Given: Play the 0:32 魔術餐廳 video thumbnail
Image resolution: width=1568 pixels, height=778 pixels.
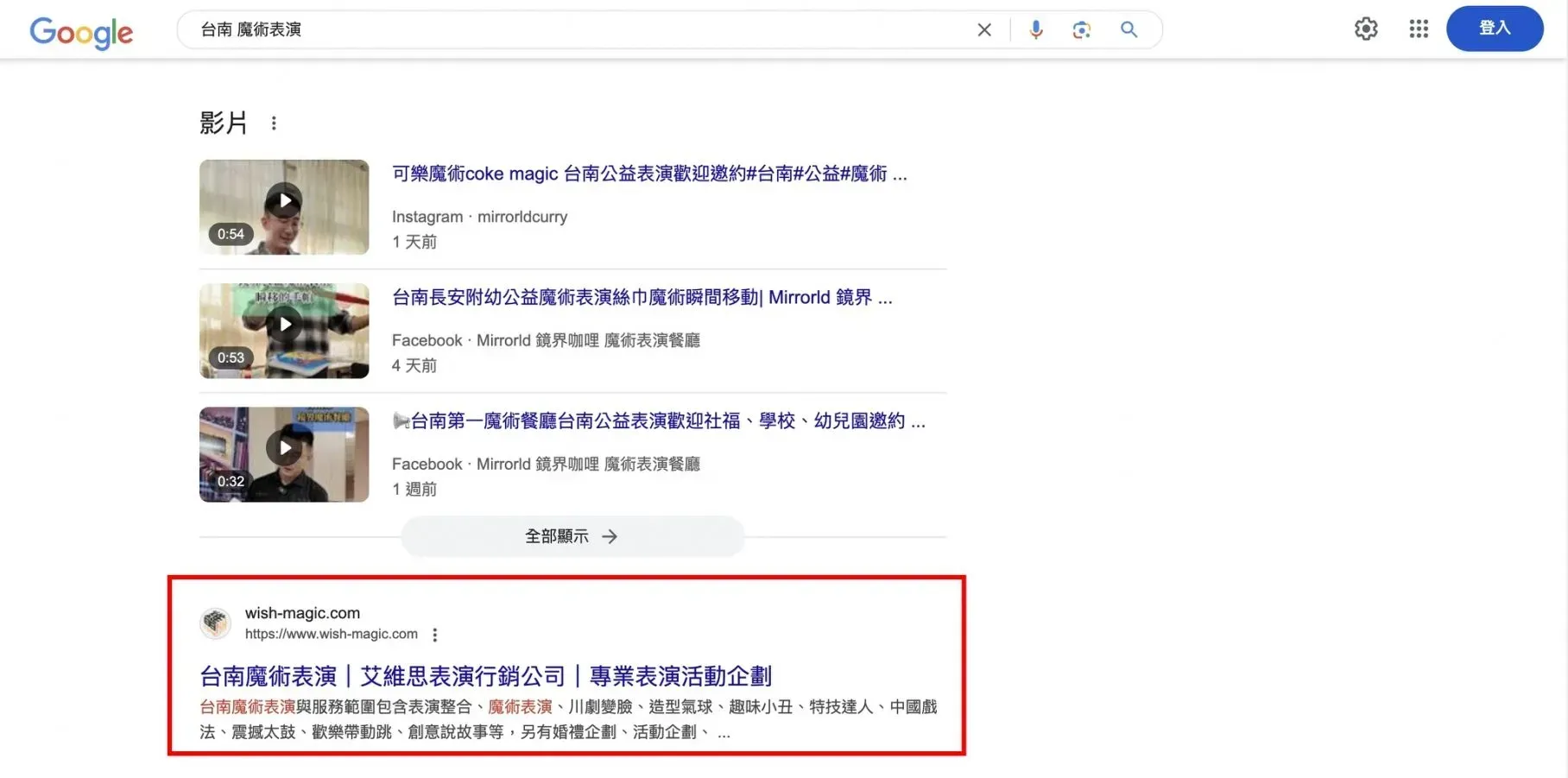Looking at the screenshot, I should click(x=284, y=454).
